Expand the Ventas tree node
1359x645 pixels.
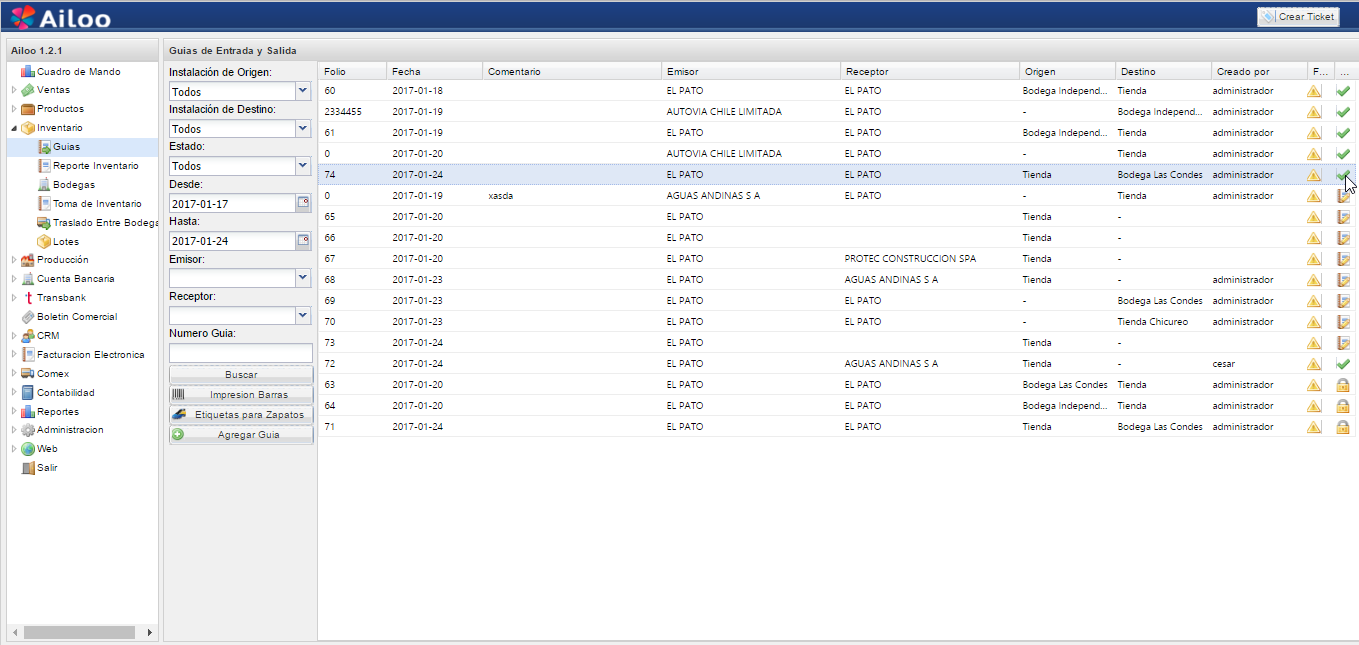[14, 90]
